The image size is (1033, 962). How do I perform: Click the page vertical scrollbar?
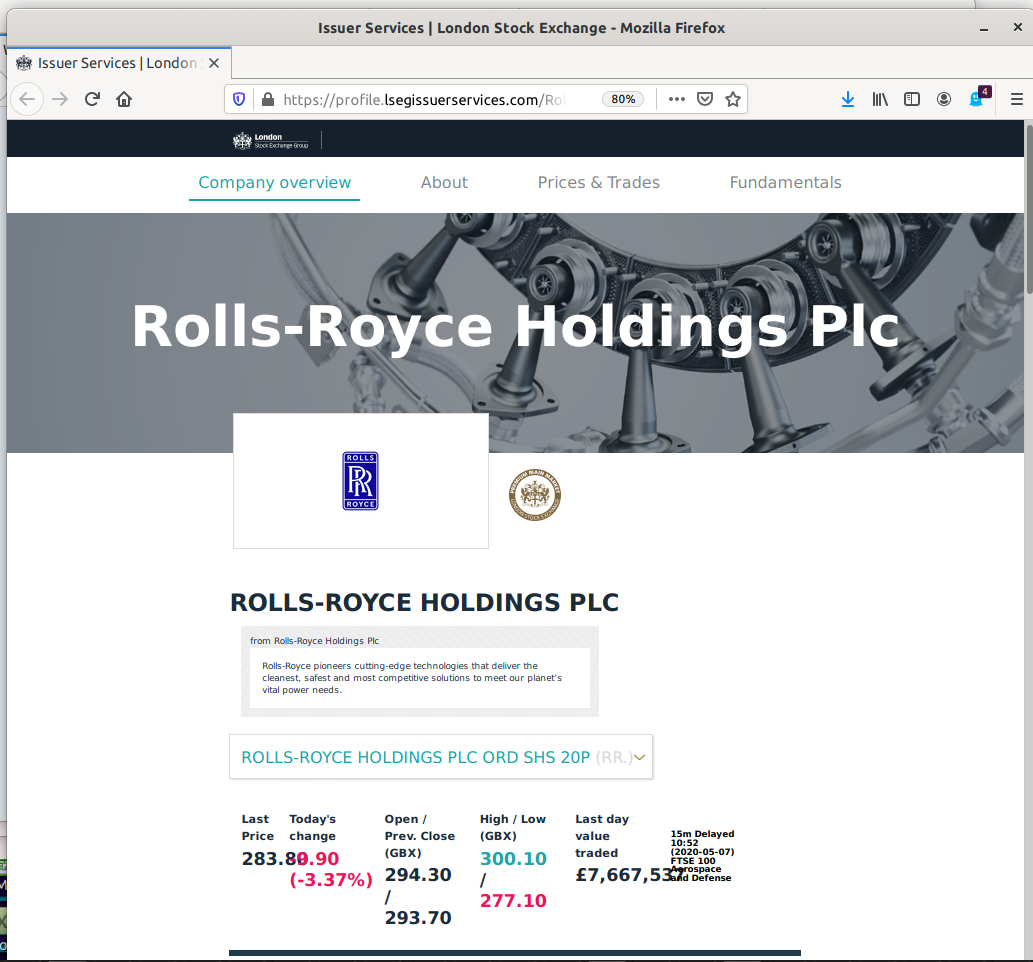point(1028,208)
